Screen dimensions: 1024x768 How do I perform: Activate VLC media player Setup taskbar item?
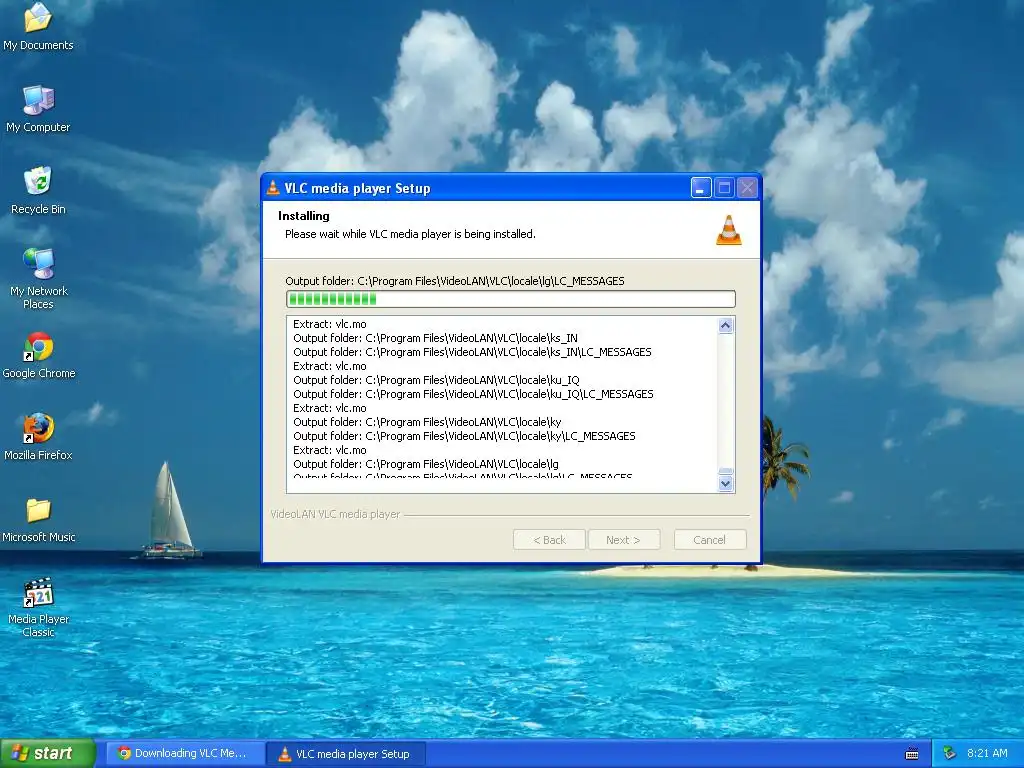click(x=347, y=754)
